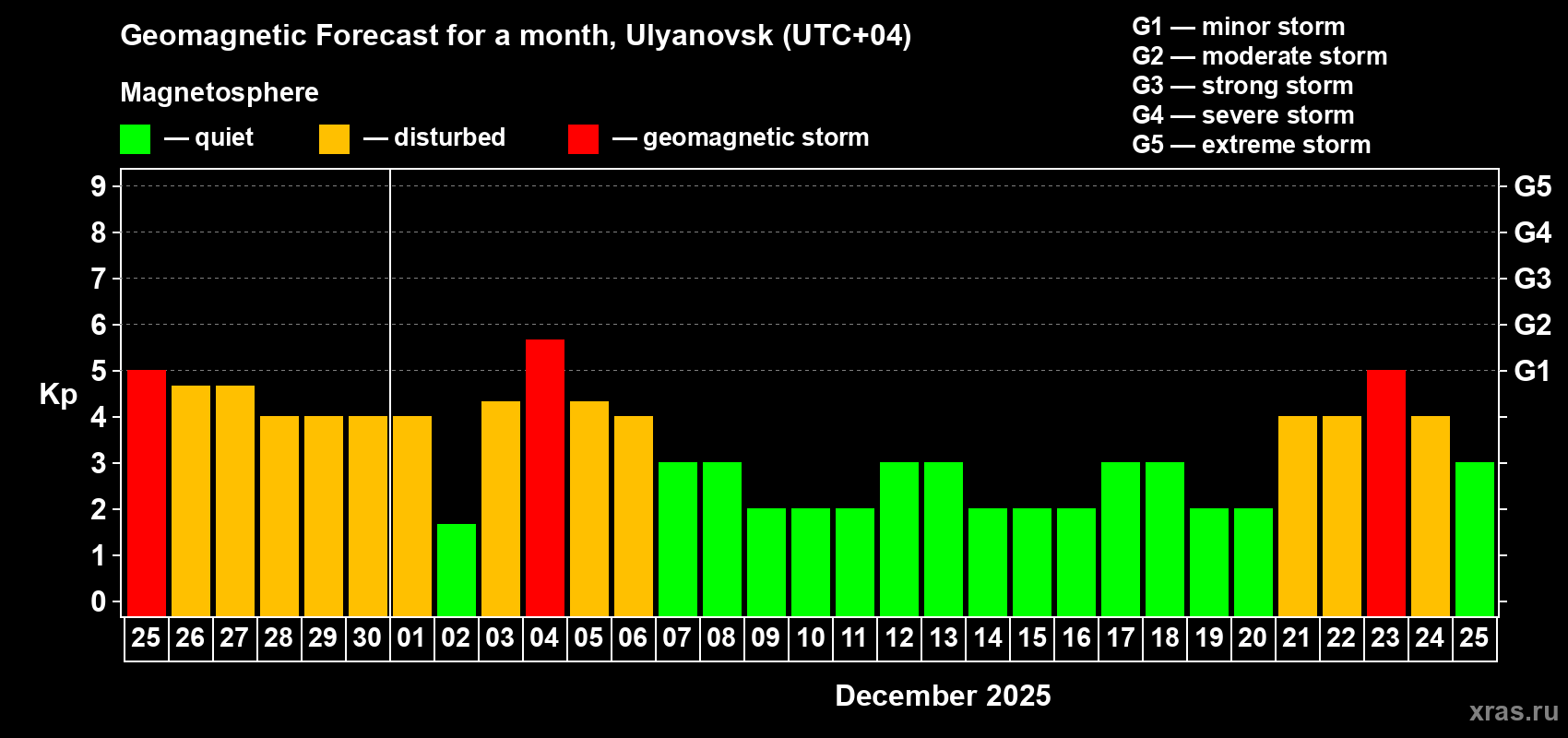Viewport: 1568px width, 738px height.
Task: Click the orange disturbed legend swatch
Action: point(334,139)
